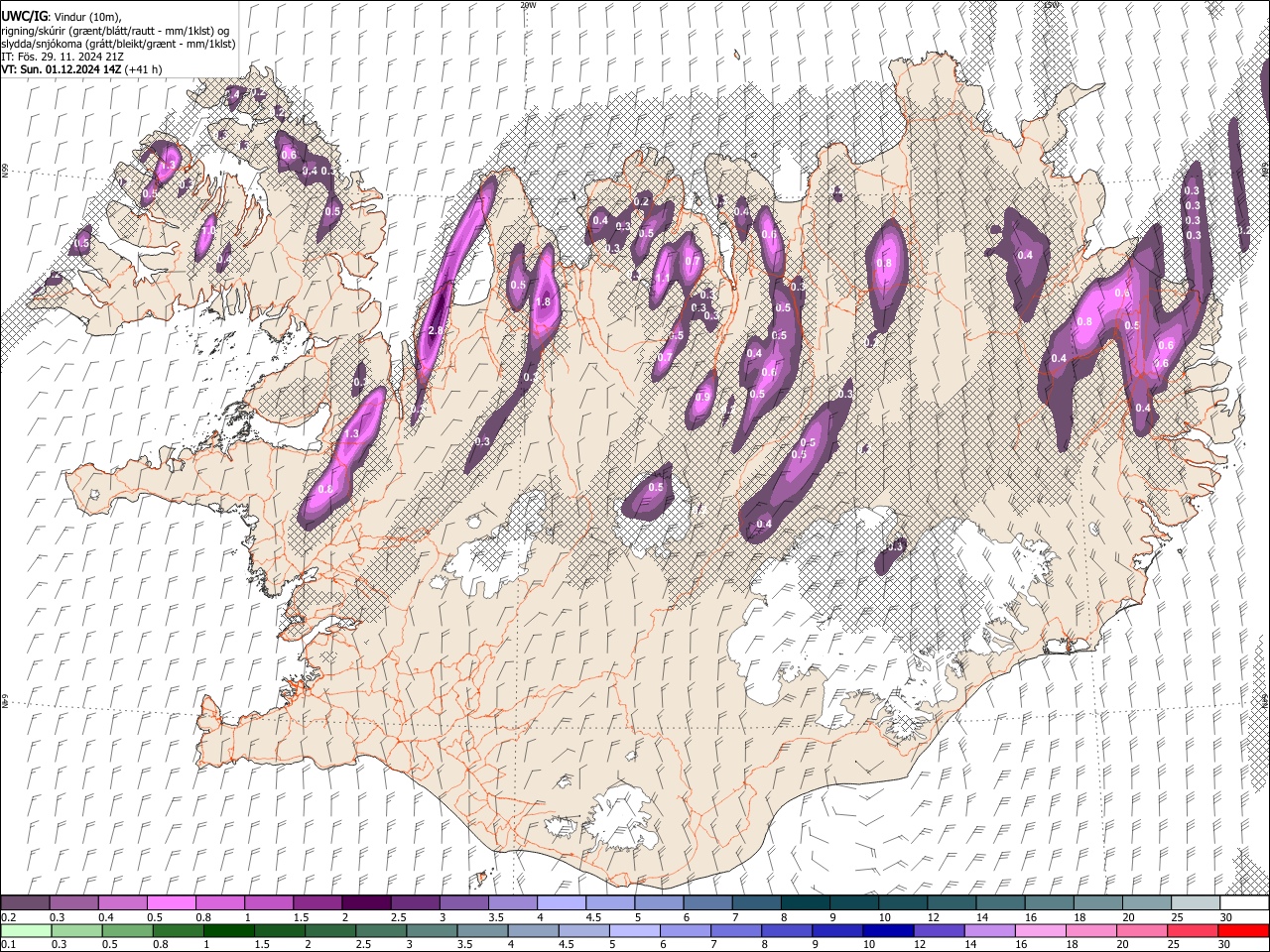Screen dimensions: 1270x952
Task: Click the dark purple swatch starting at 0.2
Action: (x=26, y=903)
